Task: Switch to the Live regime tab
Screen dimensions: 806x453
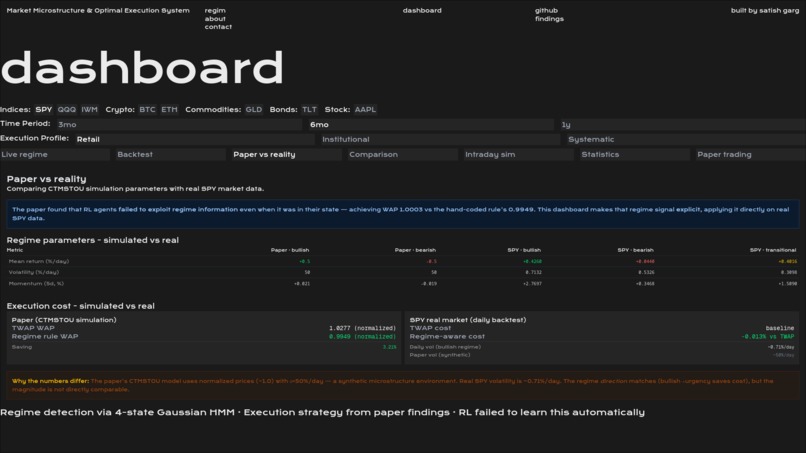Action: [54, 154]
